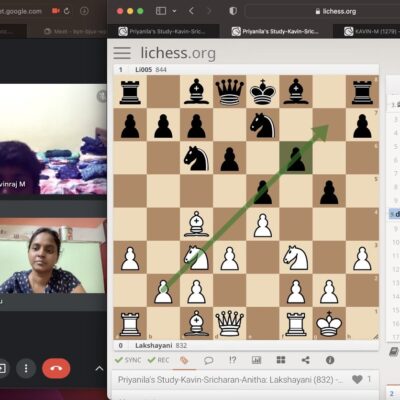Open Safari's privacy report shield icon

[233, 11]
